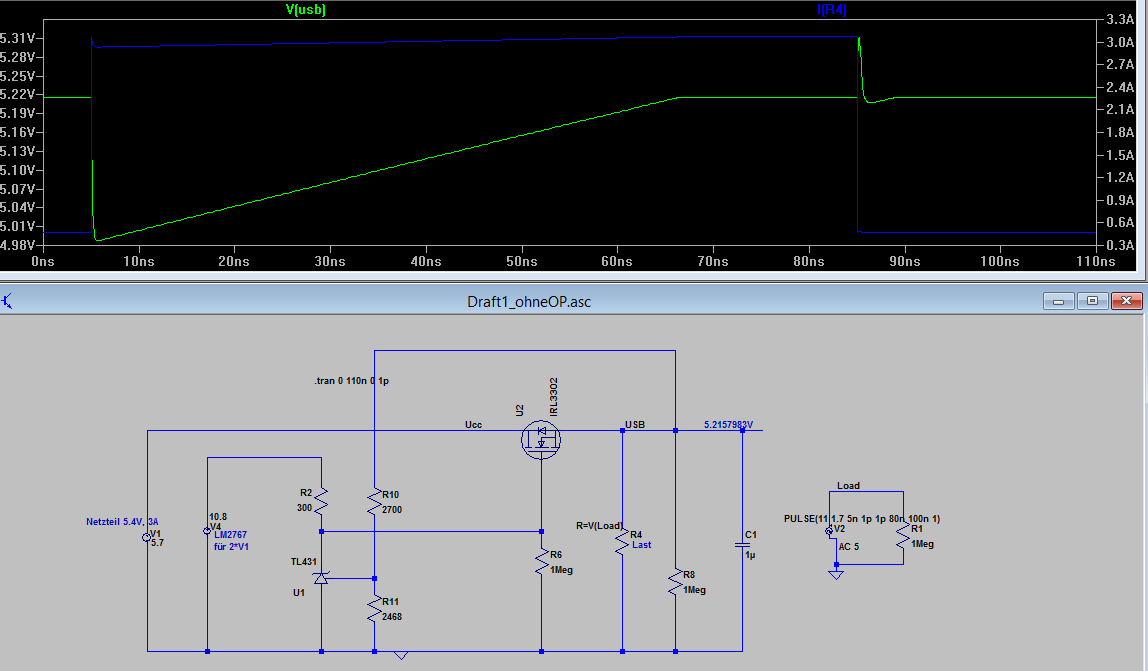This screenshot has width=1148, height=671.
Task: Minimize the Draft1_ohneOP.asc window
Action: pyautogui.click(x=1058, y=301)
